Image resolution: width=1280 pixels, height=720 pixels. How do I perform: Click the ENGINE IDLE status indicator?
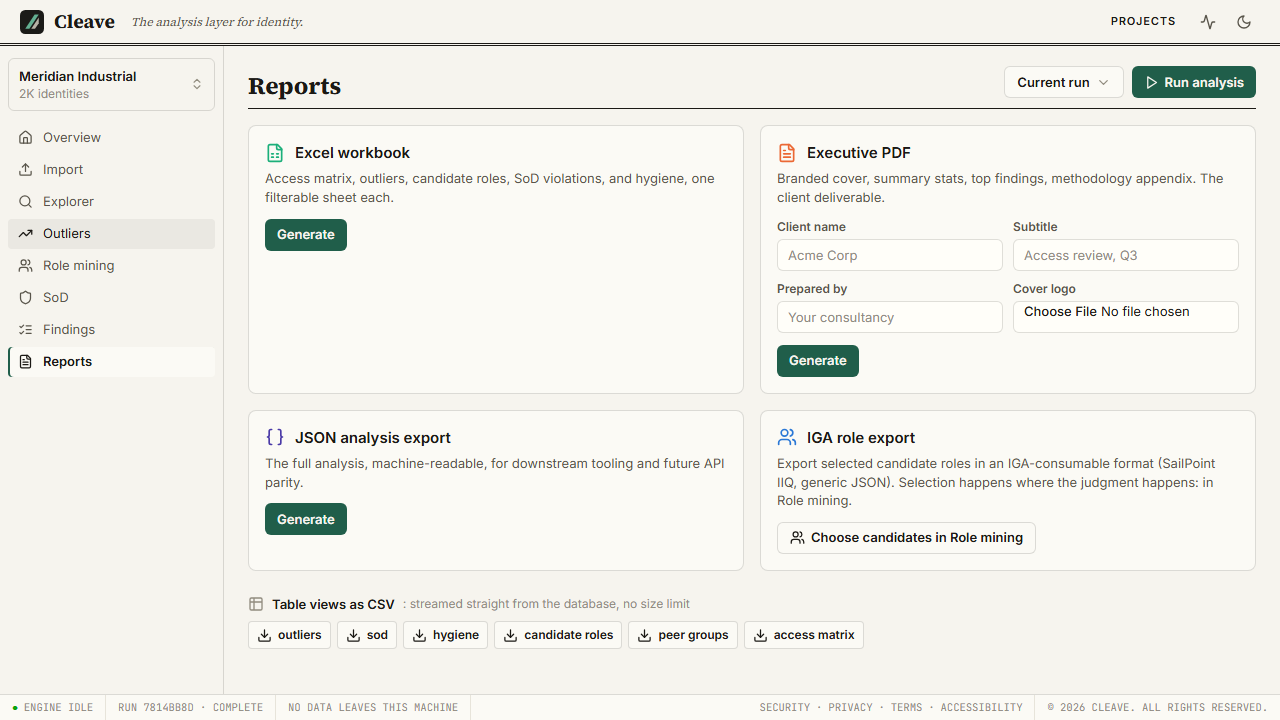pyautogui.click(x=53, y=707)
